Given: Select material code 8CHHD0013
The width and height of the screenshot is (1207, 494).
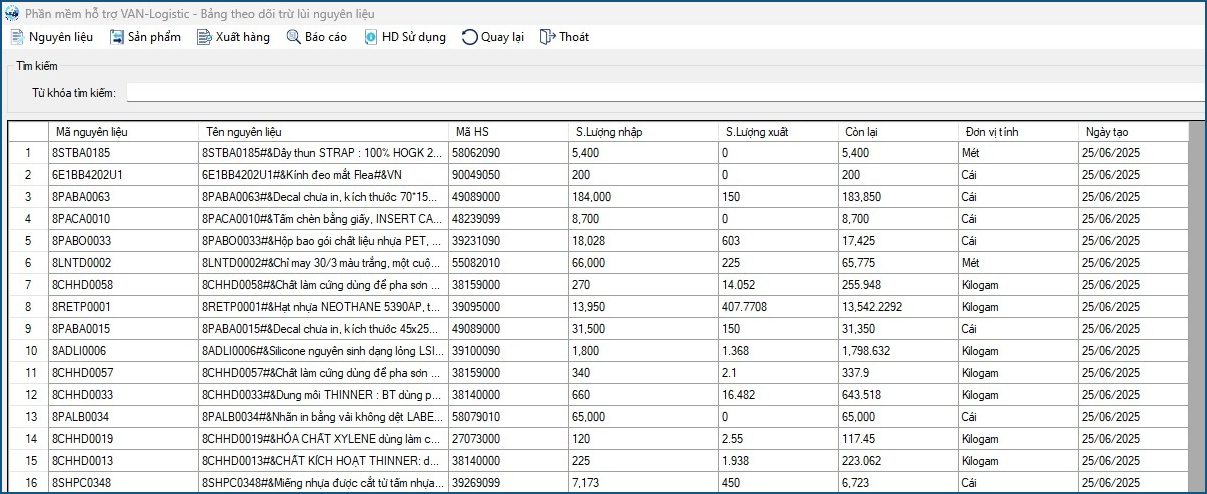Looking at the screenshot, I should (x=123, y=461).
